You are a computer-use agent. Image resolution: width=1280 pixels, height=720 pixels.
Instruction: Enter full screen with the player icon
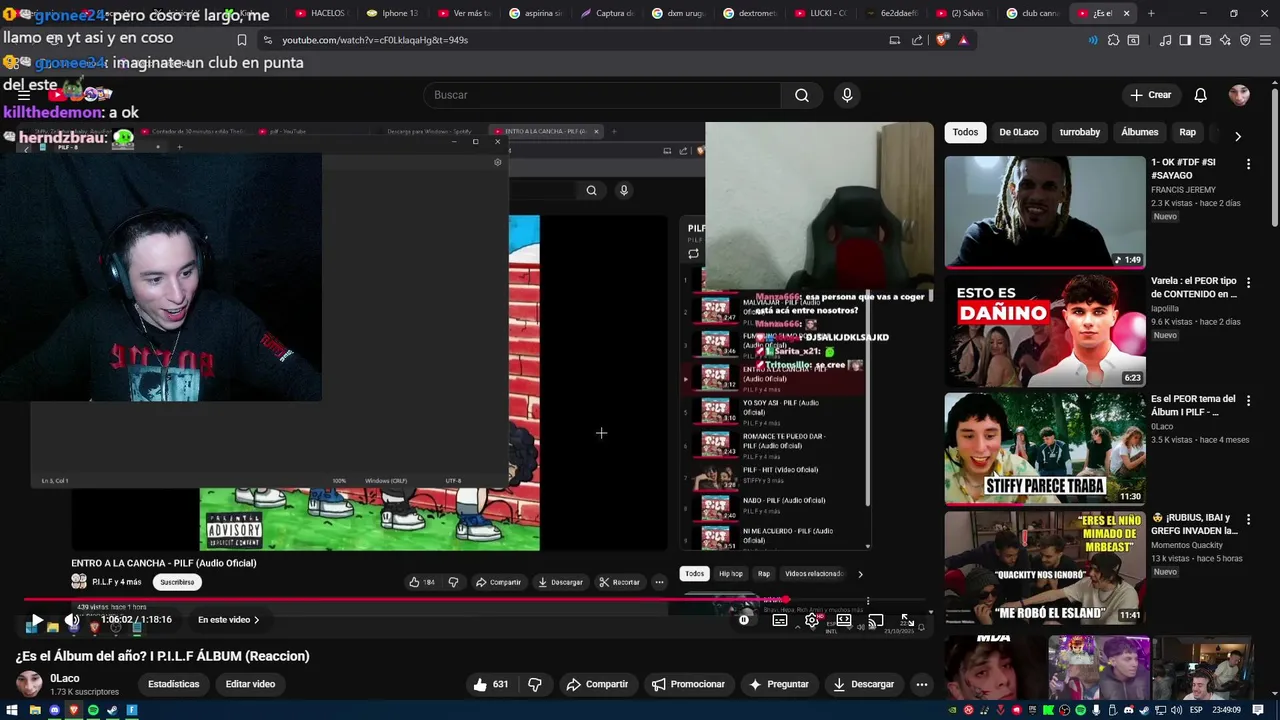point(906,620)
